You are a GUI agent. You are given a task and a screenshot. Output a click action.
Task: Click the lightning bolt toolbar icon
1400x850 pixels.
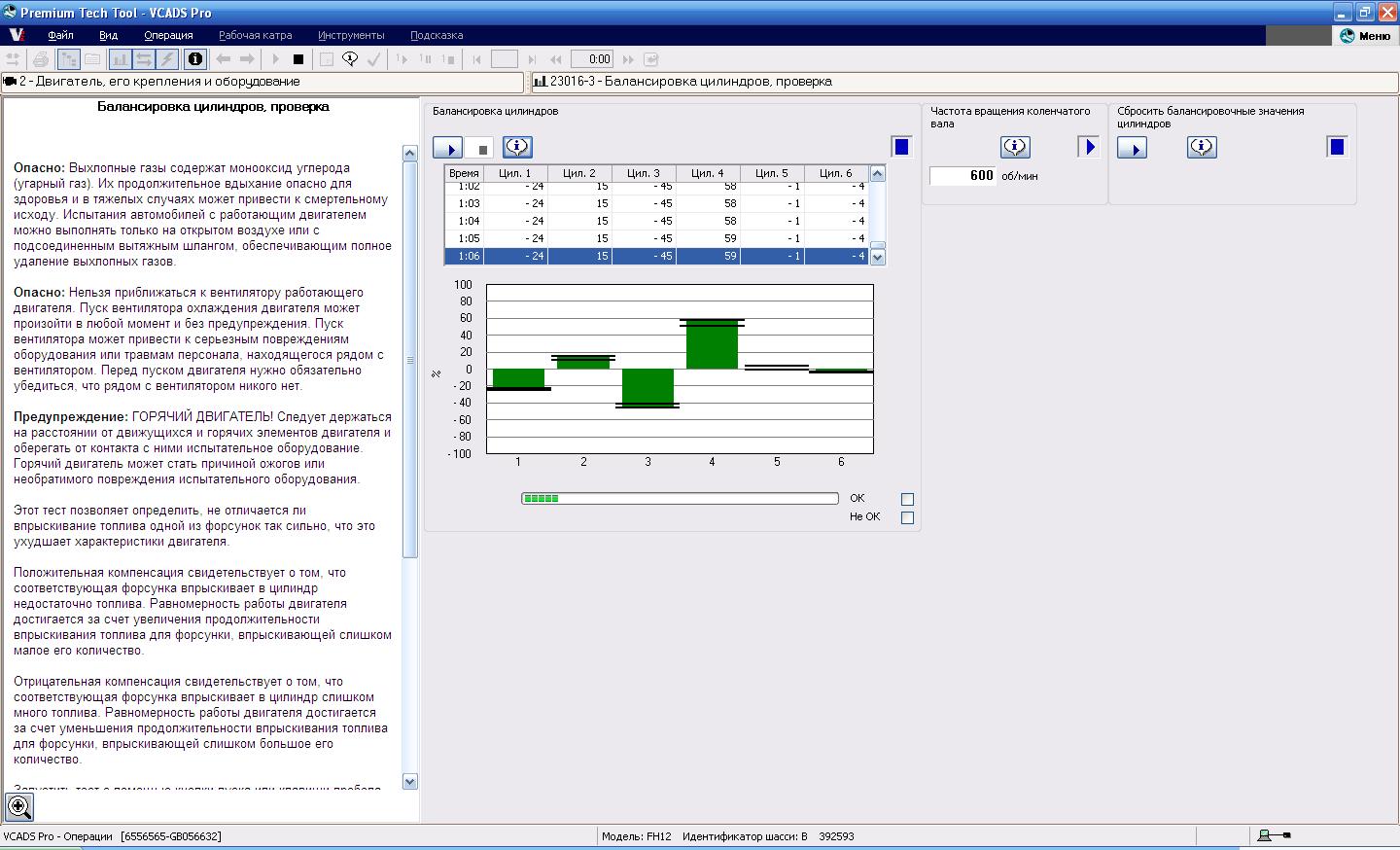[x=167, y=59]
